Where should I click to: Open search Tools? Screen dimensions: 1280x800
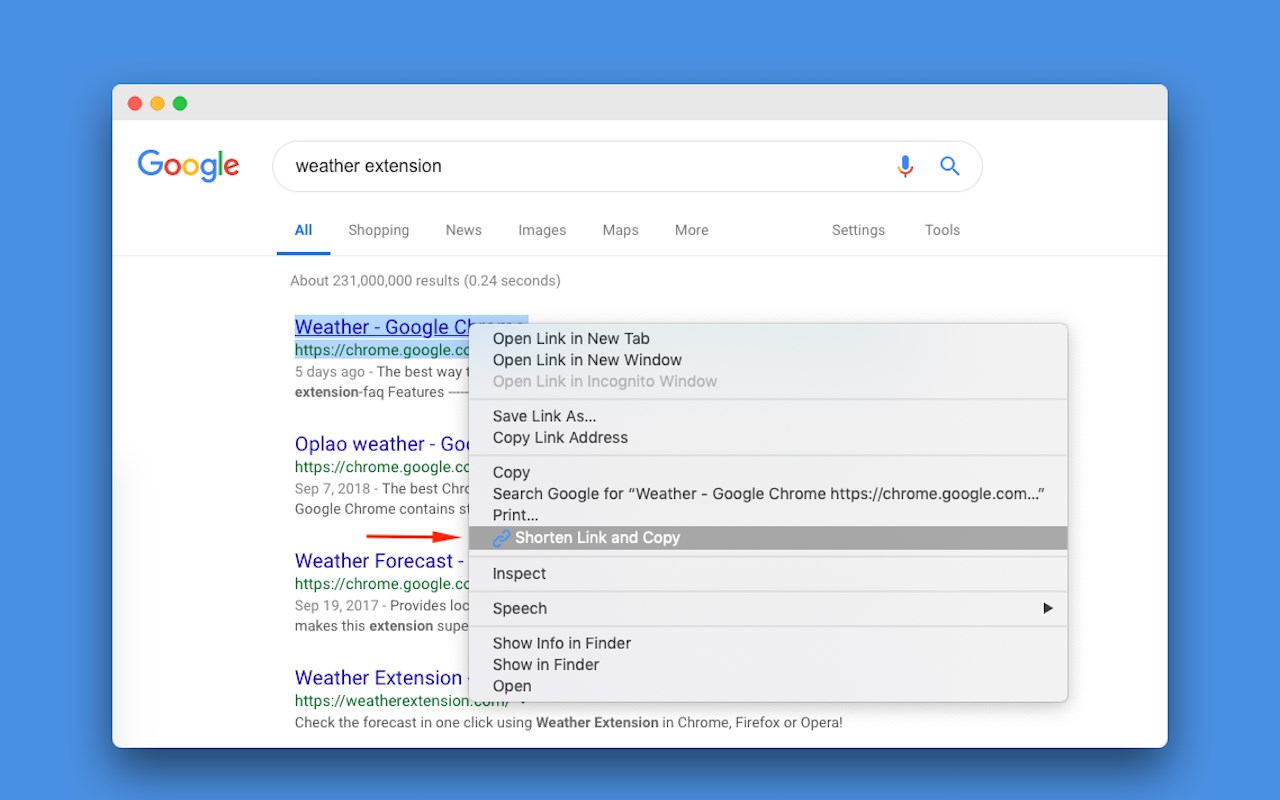point(942,230)
